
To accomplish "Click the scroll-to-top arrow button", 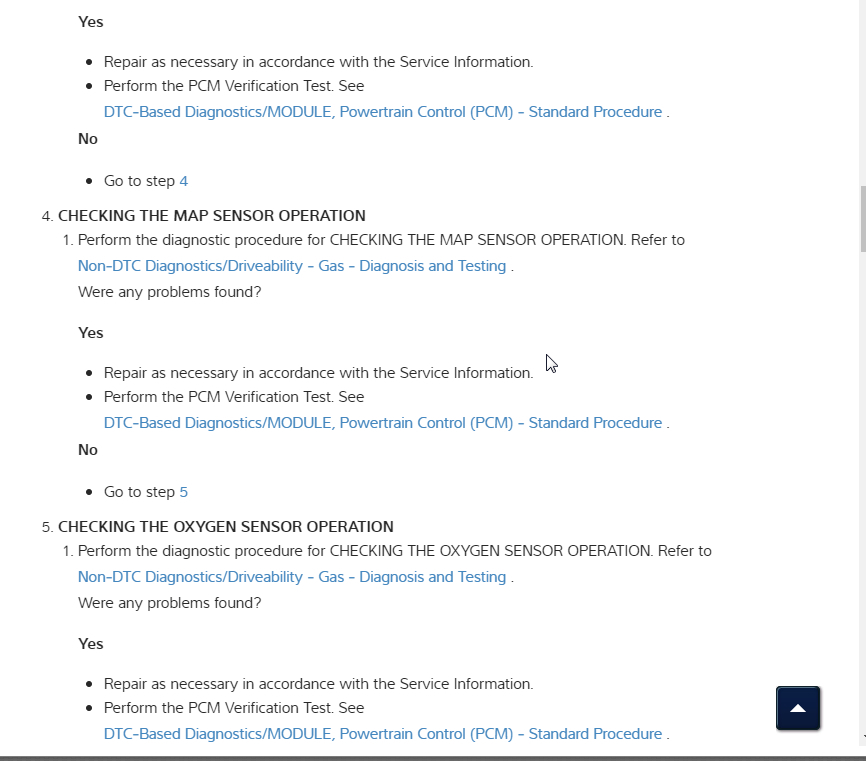I will point(798,708).
